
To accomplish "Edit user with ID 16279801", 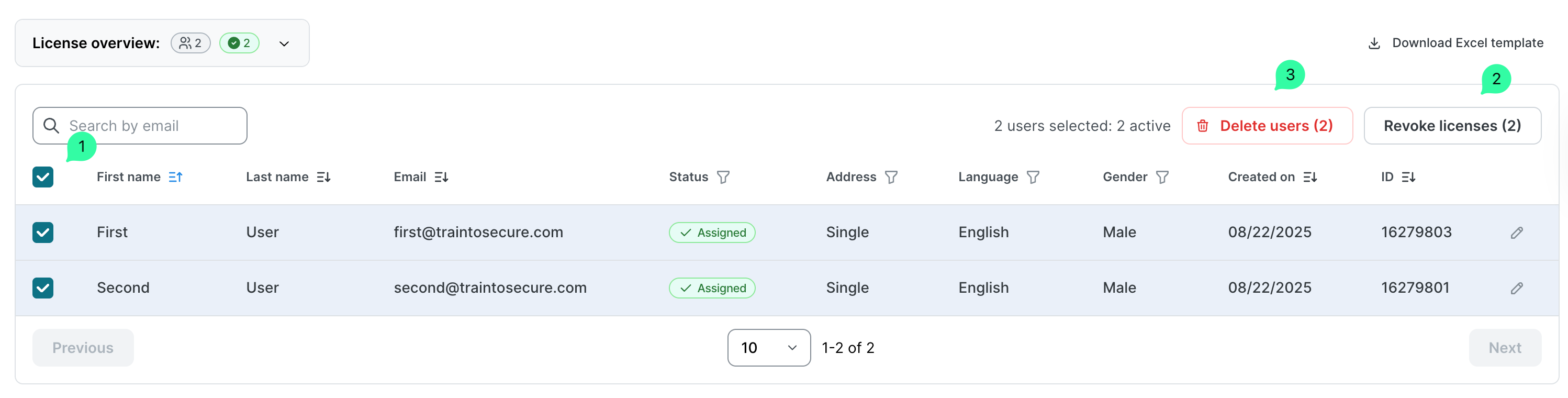I will pos(1516,289).
